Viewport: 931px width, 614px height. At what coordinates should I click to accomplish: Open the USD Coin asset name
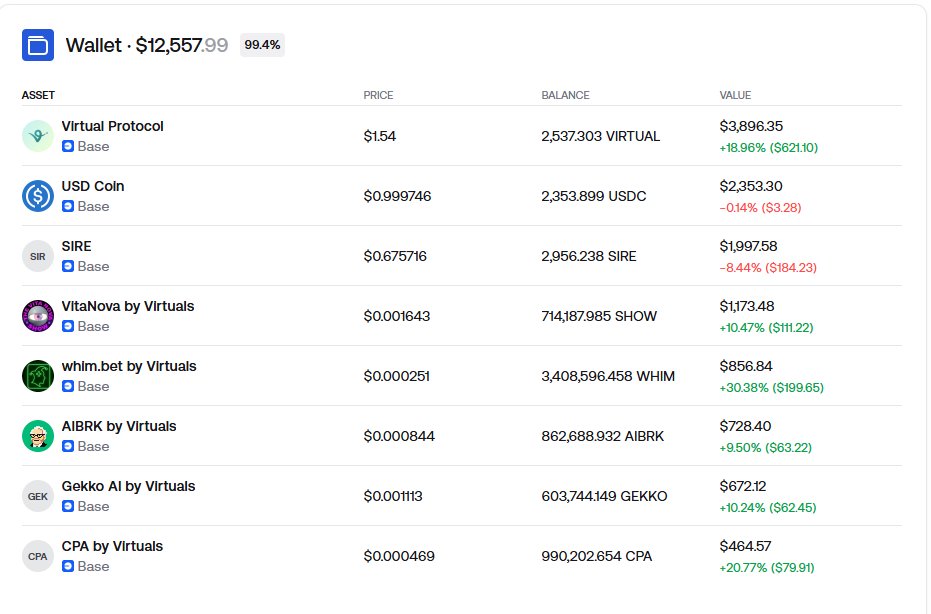tap(93, 186)
